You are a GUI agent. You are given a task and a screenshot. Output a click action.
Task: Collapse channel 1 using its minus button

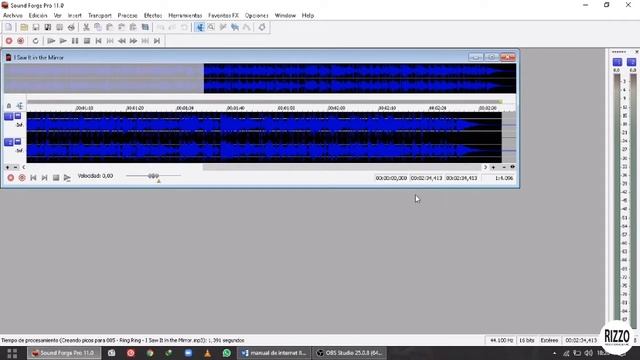tap(18, 116)
